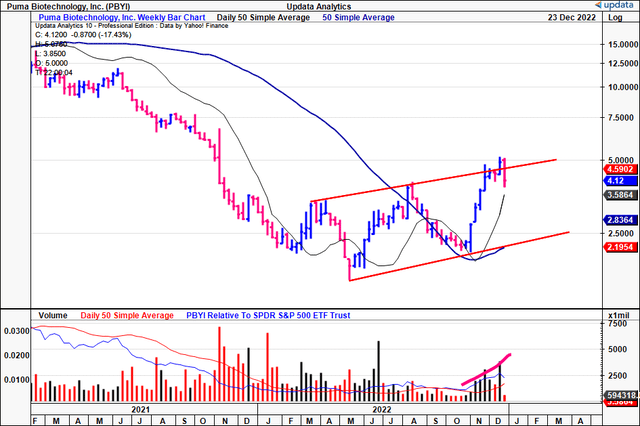Click the 594318 volume value tag
The image size is (640, 426).
(x=620, y=395)
